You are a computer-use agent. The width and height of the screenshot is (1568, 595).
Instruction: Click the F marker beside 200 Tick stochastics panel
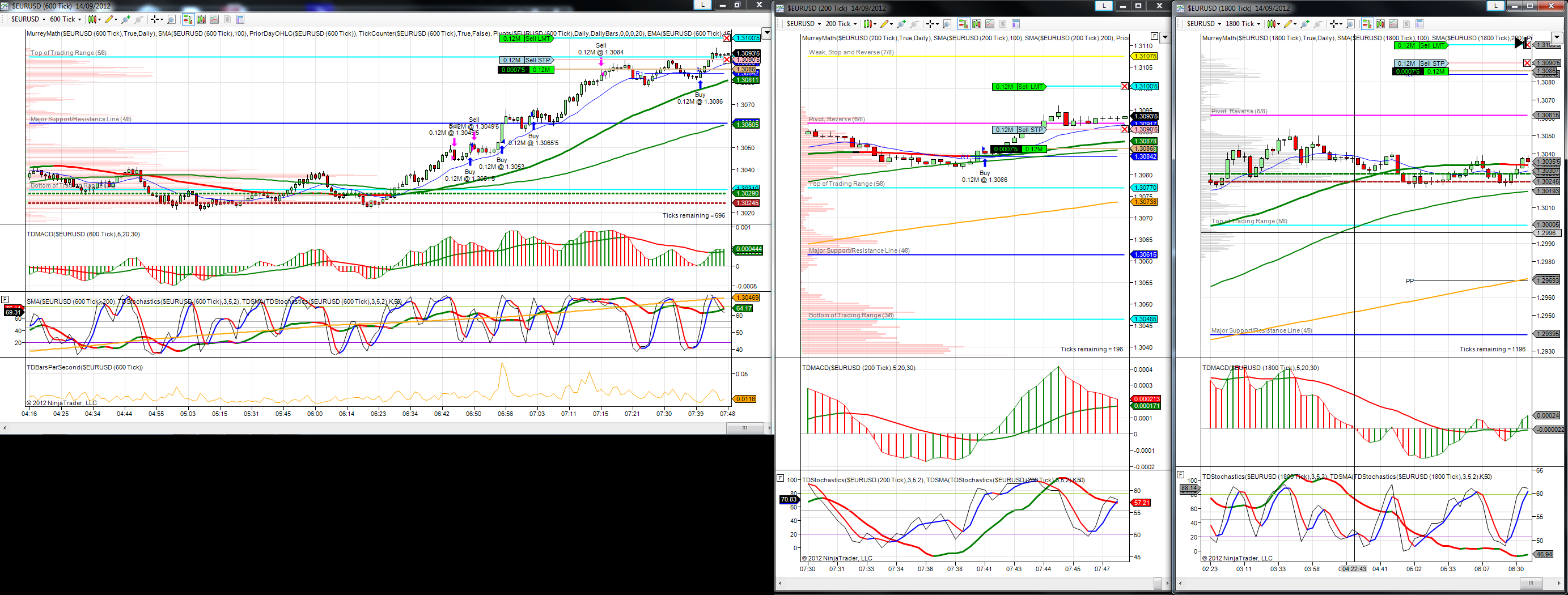pos(781,478)
